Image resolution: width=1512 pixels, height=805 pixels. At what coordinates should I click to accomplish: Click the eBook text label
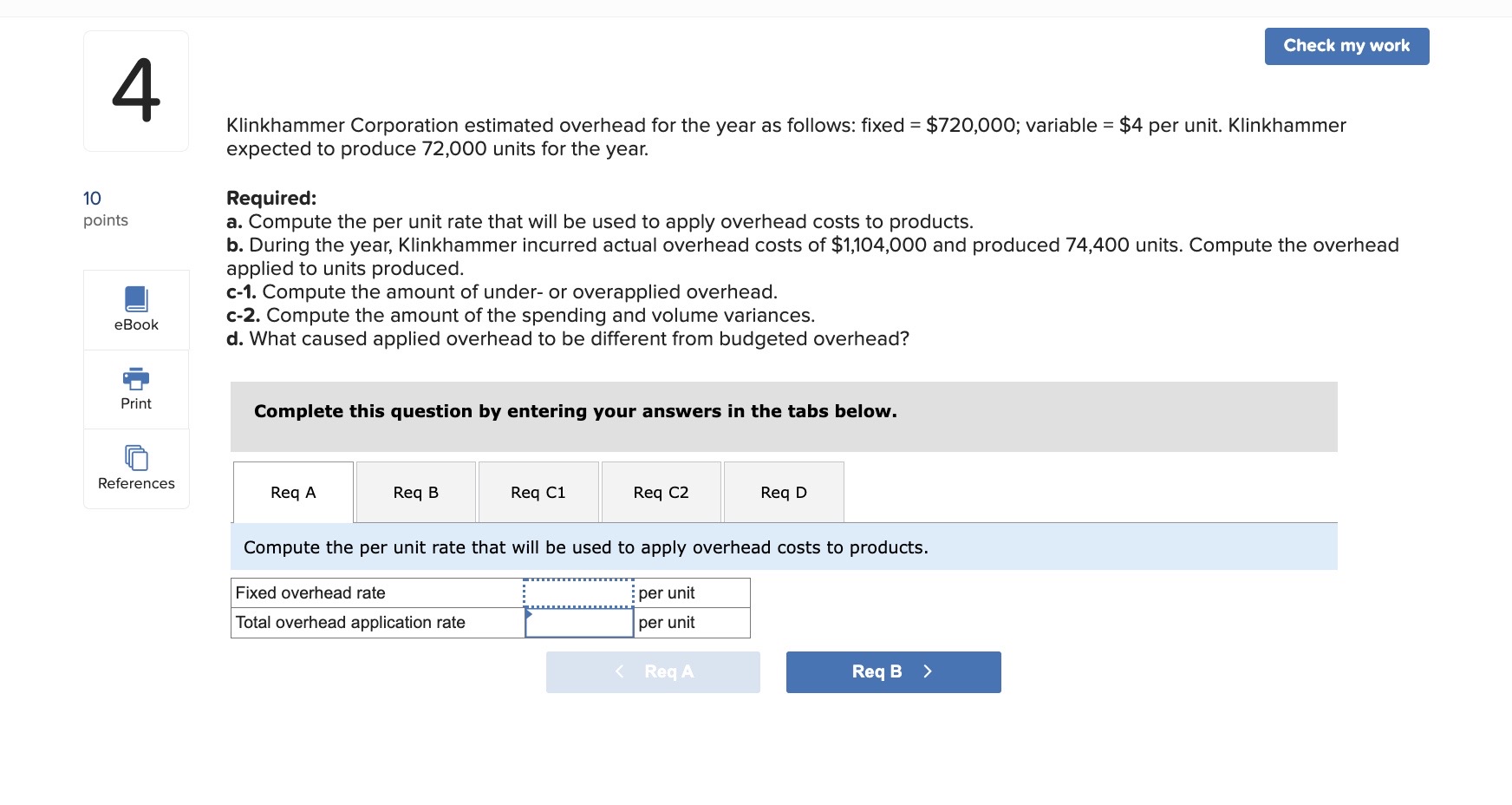tap(135, 324)
